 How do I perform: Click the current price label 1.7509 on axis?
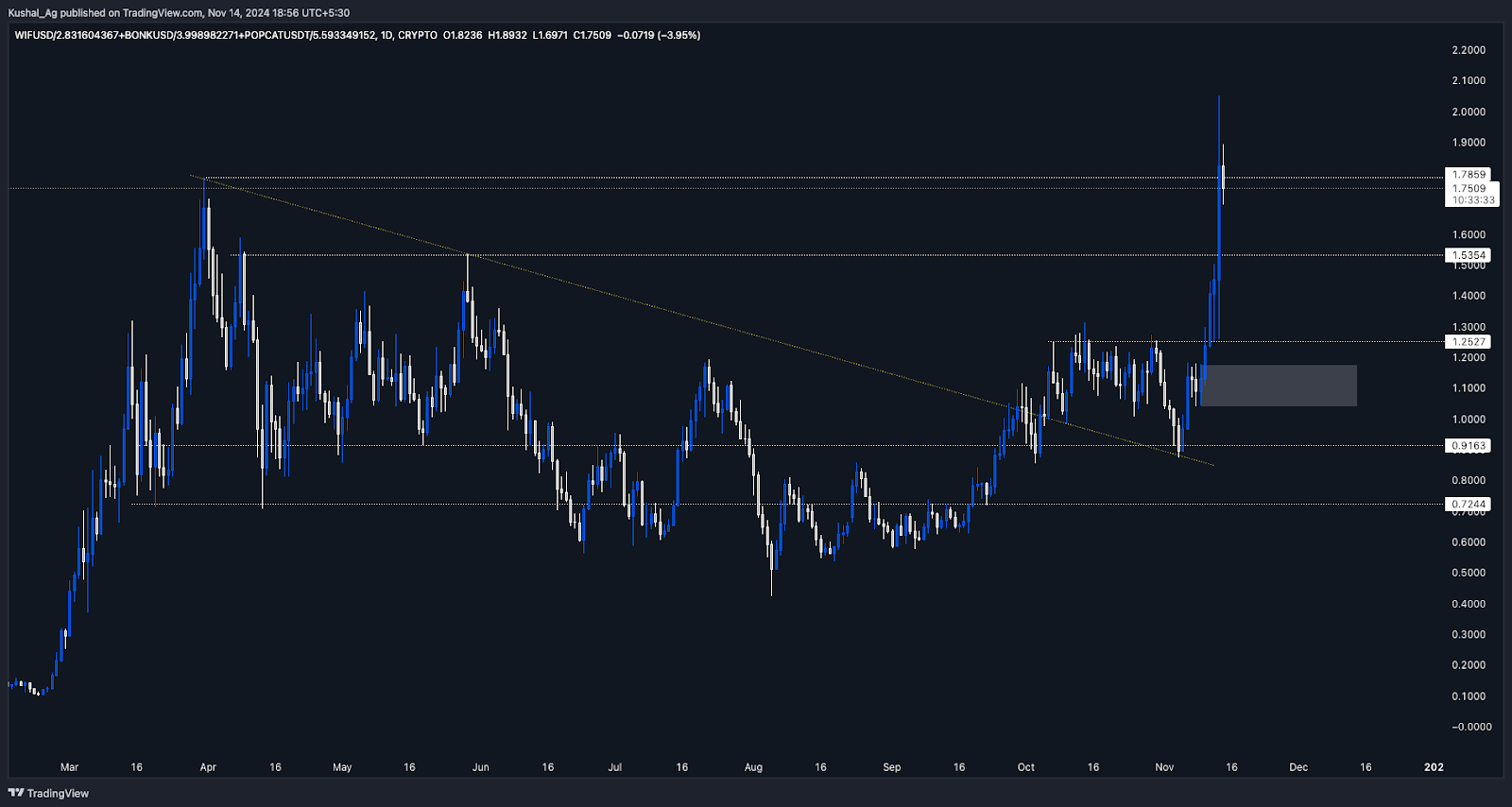click(1469, 188)
